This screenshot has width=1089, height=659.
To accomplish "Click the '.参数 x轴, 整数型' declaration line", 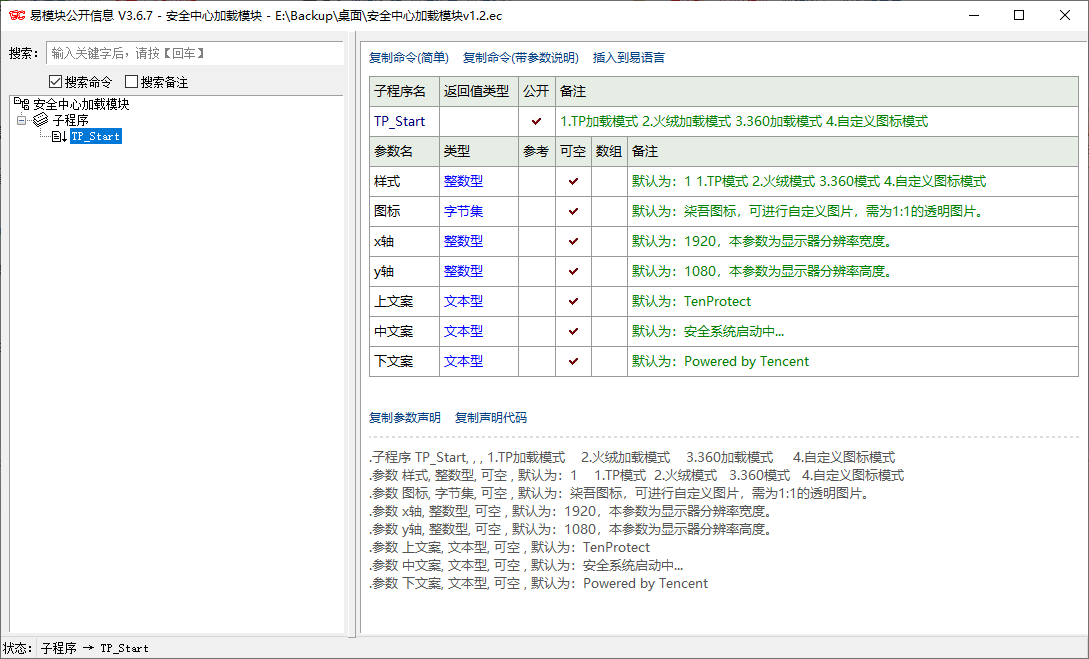I will tap(571, 511).
